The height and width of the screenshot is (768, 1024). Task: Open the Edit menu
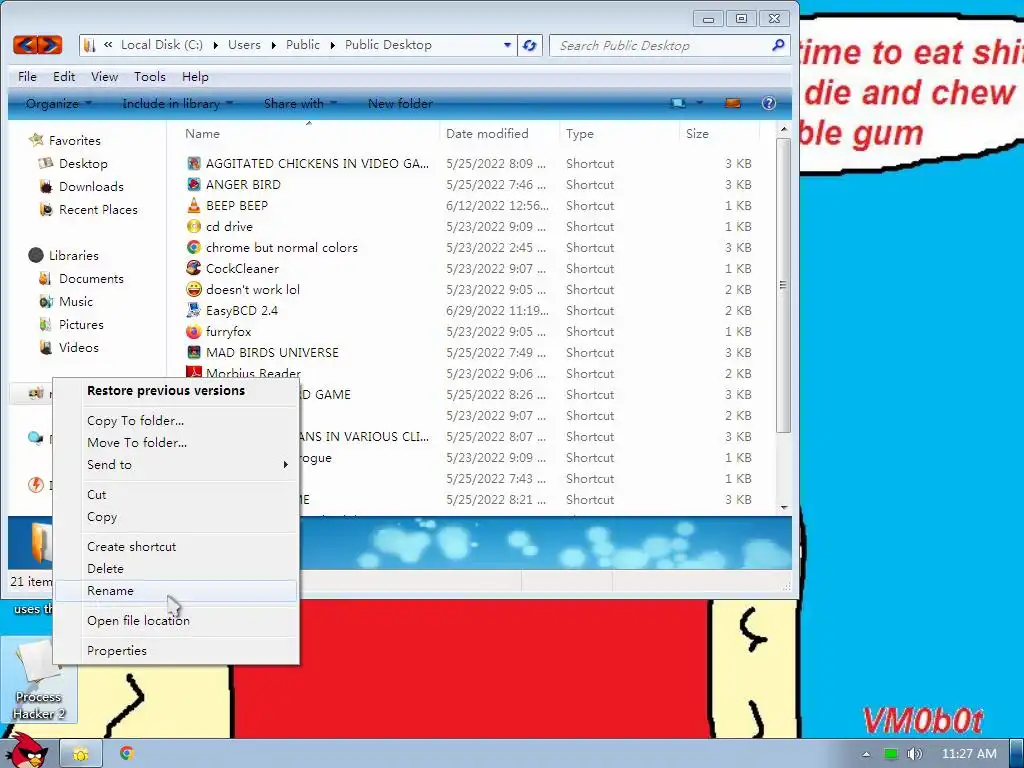click(x=64, y=76)
